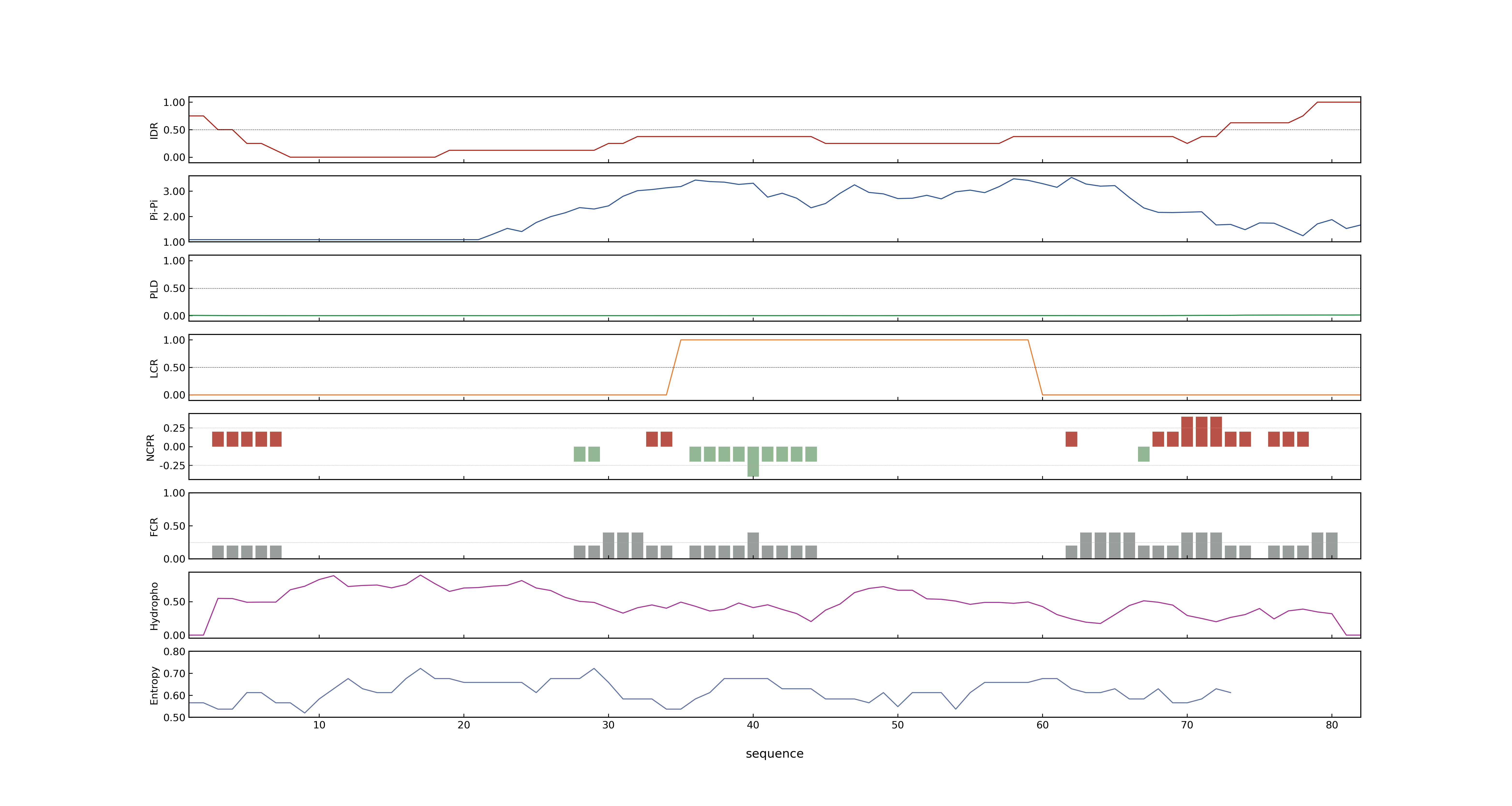This screenshot has height=806, width=1512.
Task: Click the lone red NCPR bar at position 62
Action: (1071, 439)
